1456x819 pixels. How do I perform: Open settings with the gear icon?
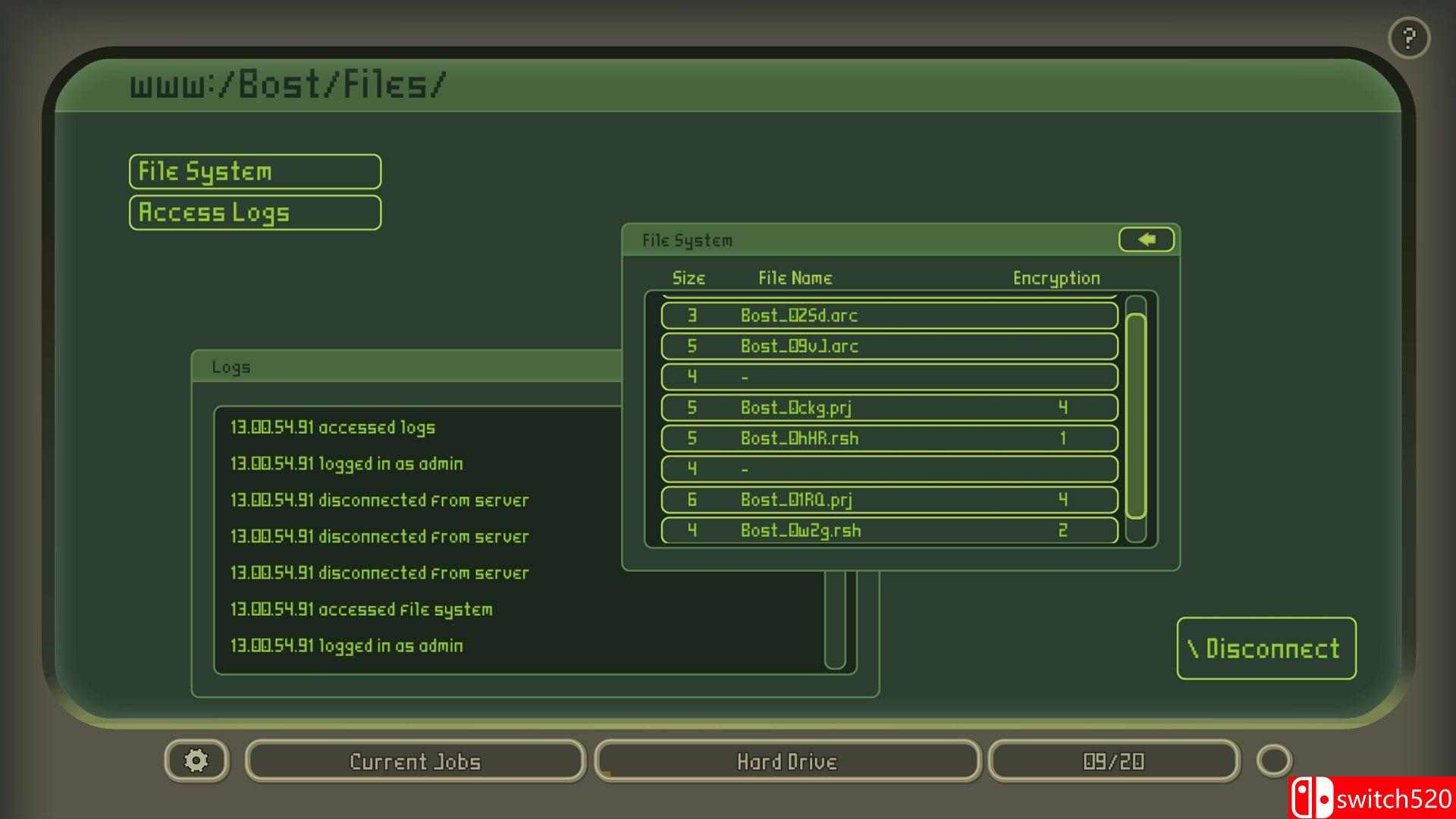coord(196,761)
